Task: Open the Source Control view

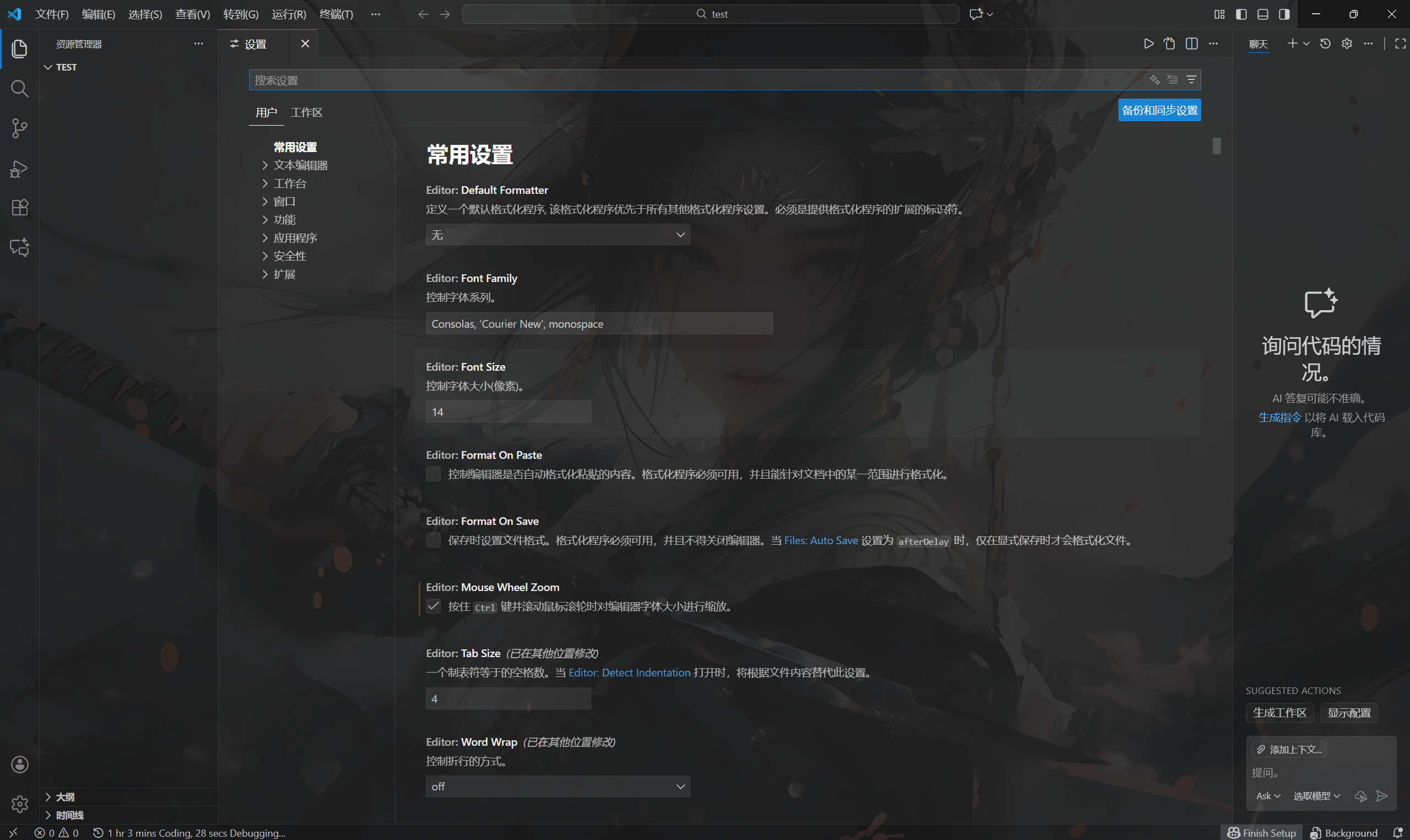Action: tap(19, 128)
